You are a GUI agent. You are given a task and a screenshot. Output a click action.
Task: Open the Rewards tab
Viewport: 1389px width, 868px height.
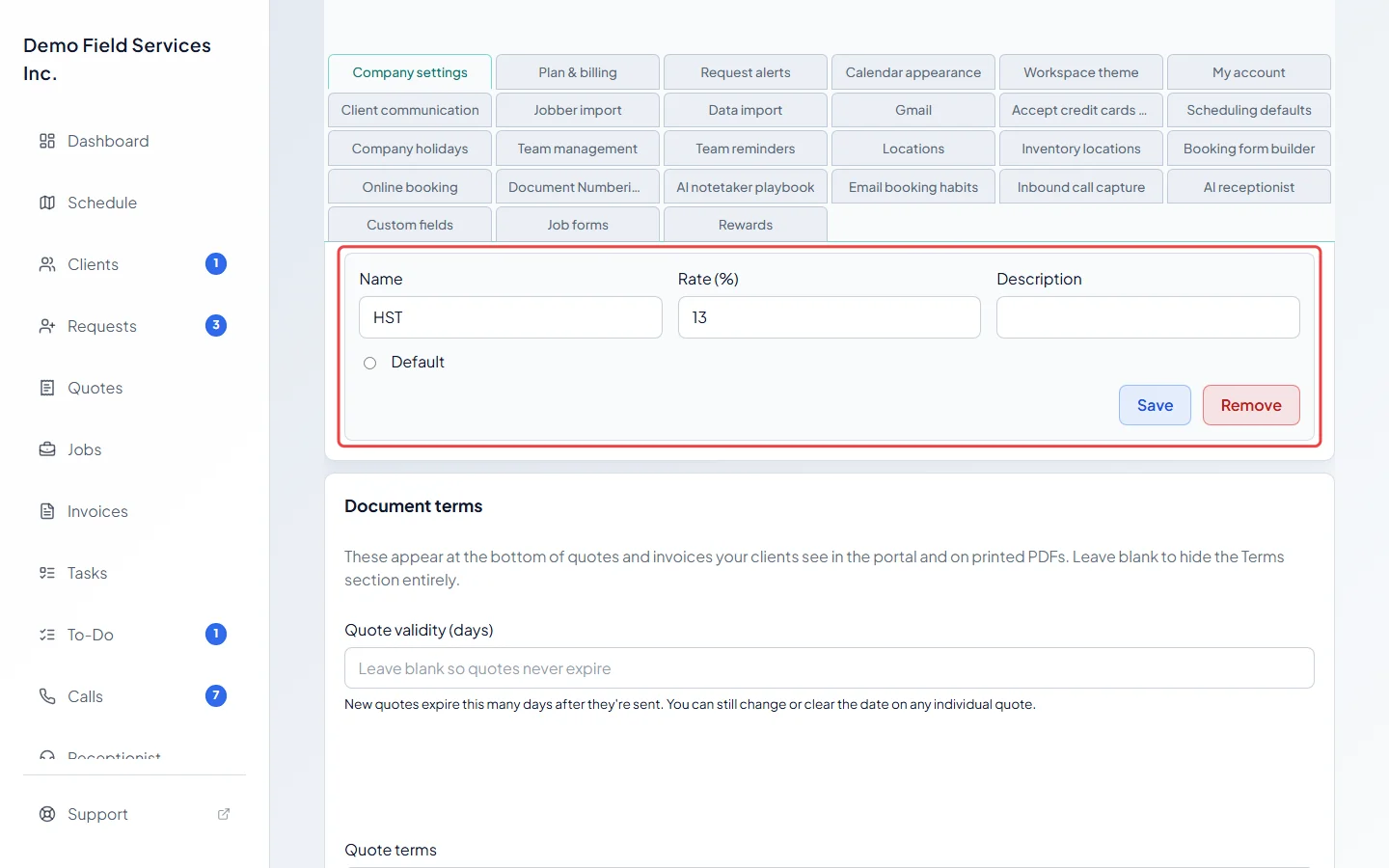click(x=746, y=225)
